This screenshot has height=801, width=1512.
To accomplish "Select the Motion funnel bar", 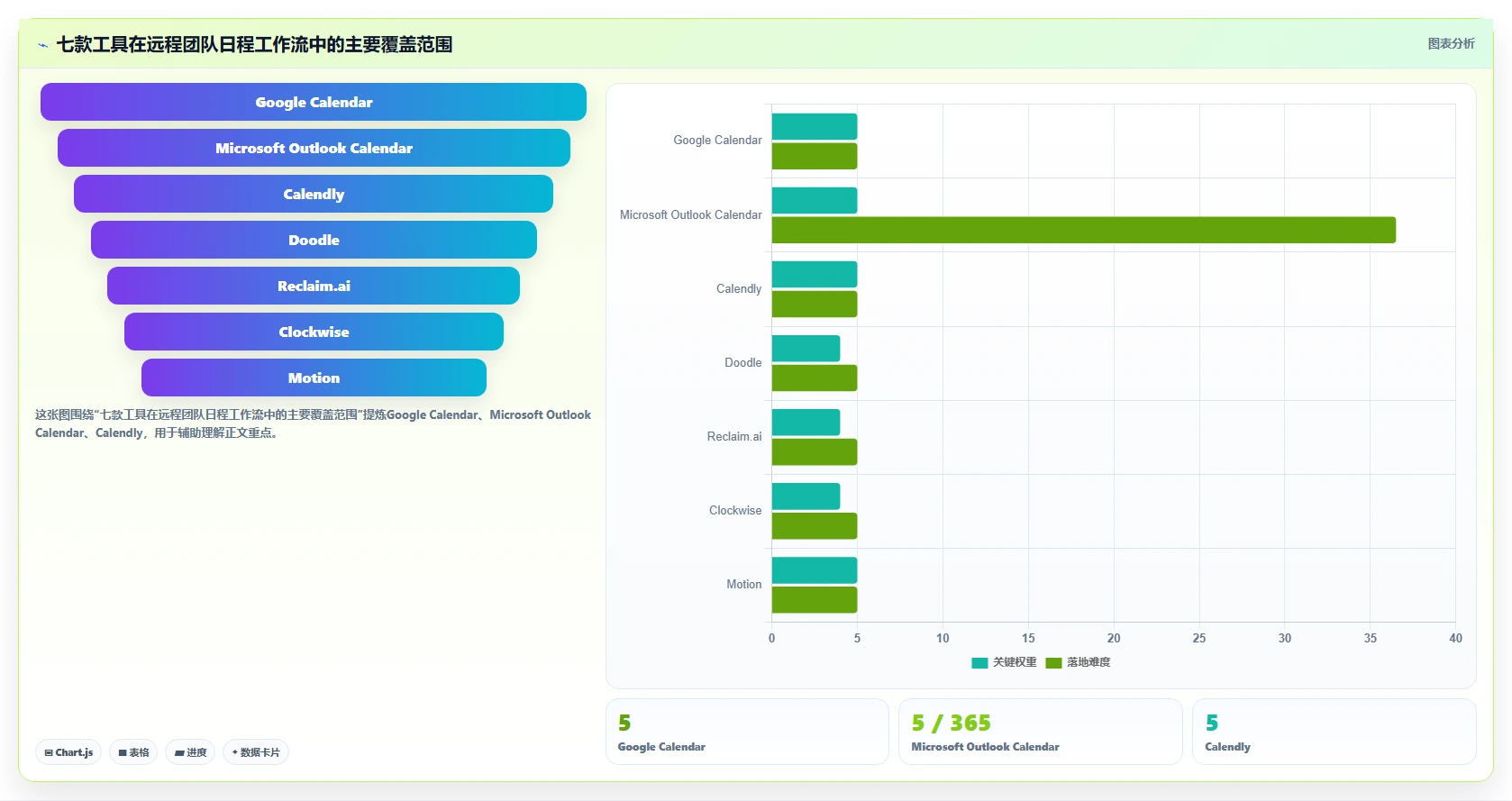I will click(314, 378).
